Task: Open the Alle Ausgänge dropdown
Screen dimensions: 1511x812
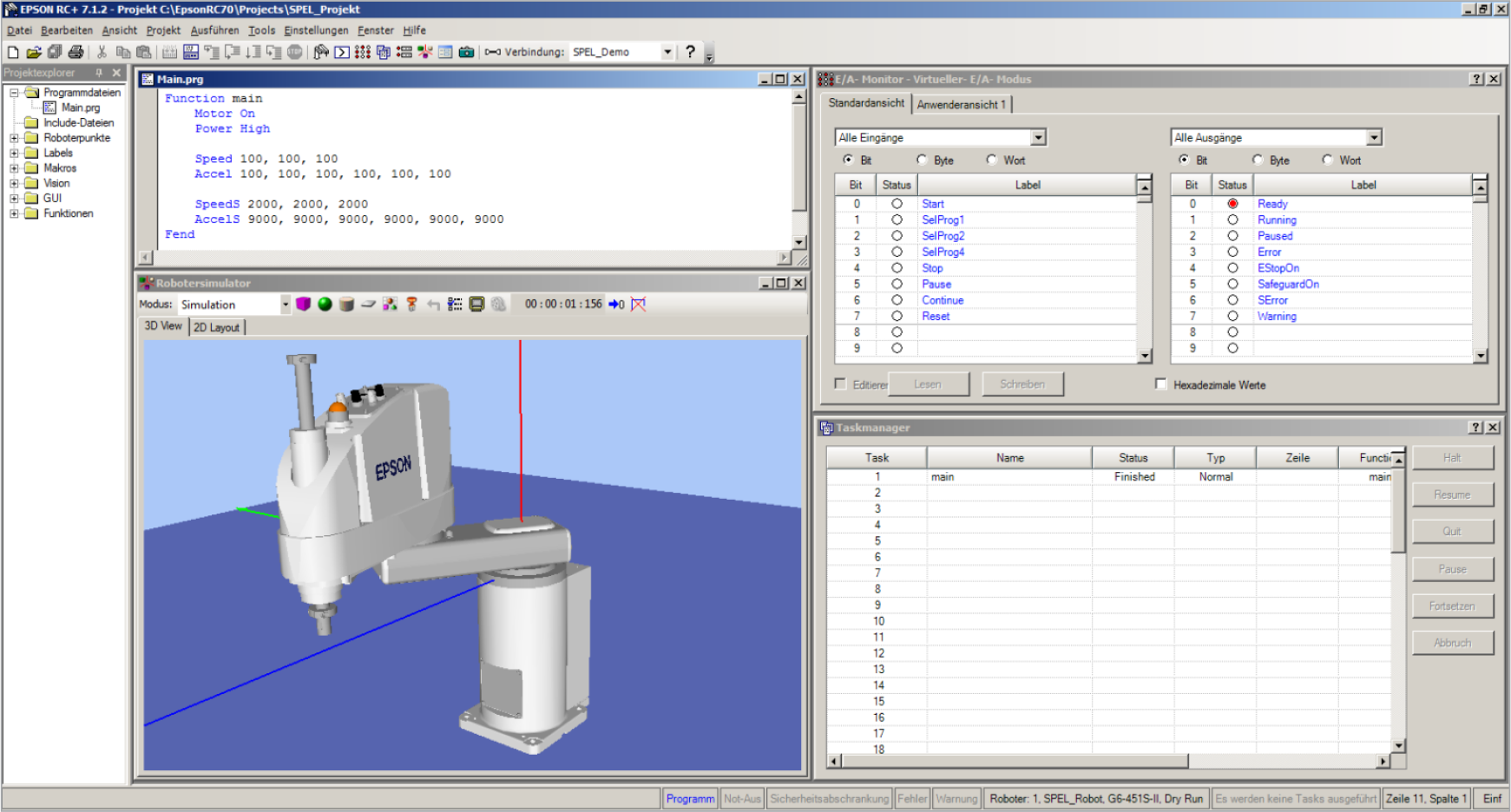Action: tap(1374, 137)
